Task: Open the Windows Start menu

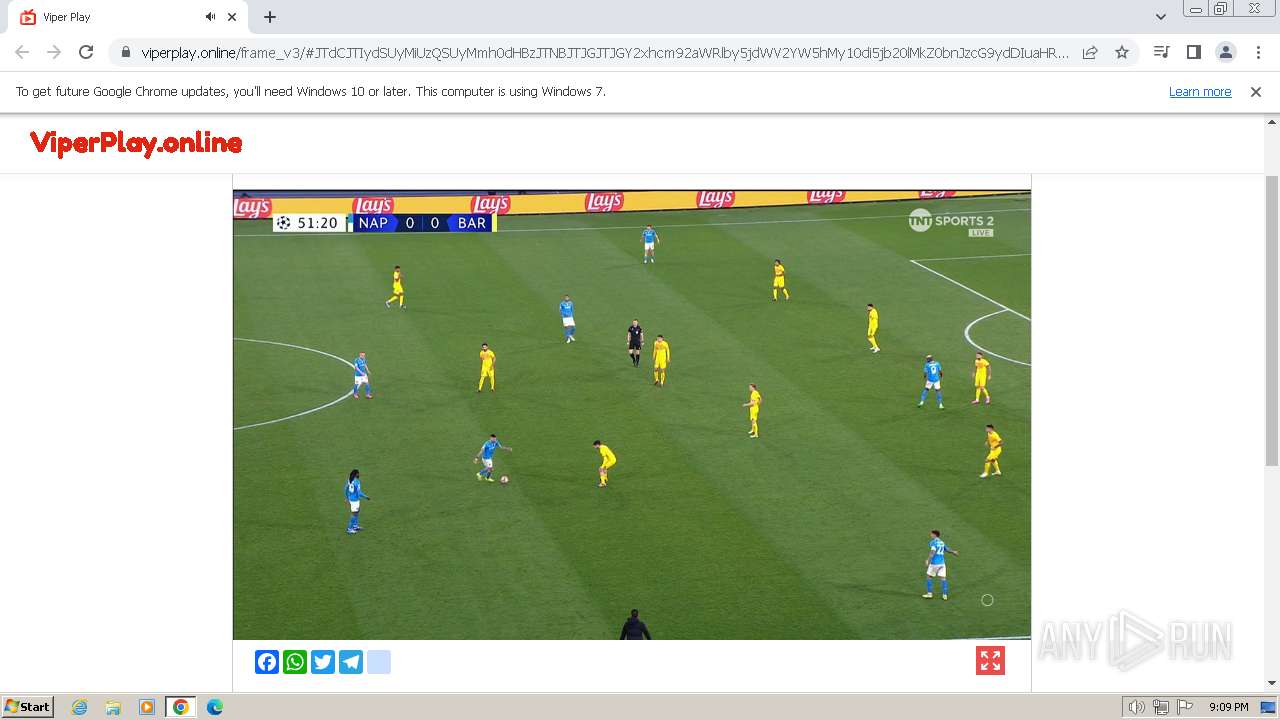Action: [x=28, y=706]
